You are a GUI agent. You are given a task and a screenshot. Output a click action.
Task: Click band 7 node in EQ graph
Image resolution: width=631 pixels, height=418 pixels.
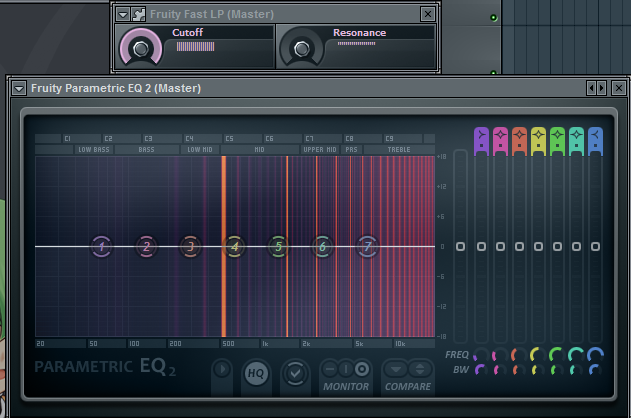(367, 246)
